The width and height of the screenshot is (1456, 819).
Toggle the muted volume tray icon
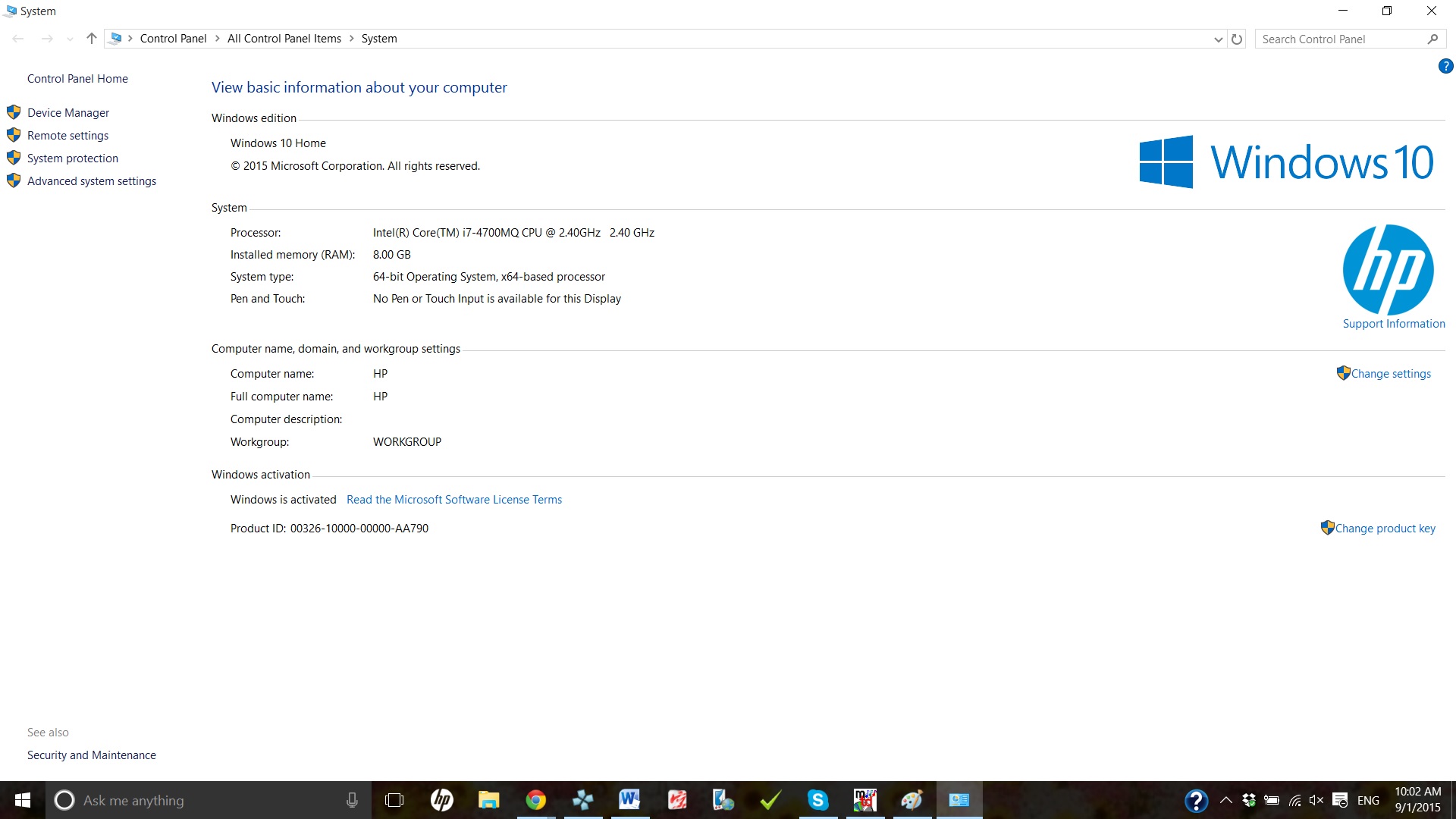[1316, 800]
